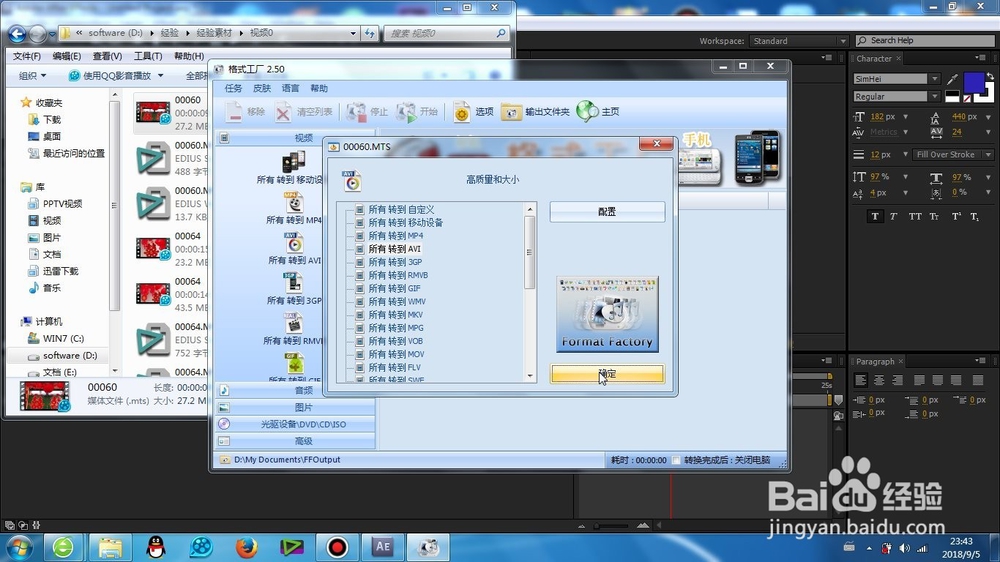Toggle Superscript in Character panel
1000x562 pixels.
(956, 216)
